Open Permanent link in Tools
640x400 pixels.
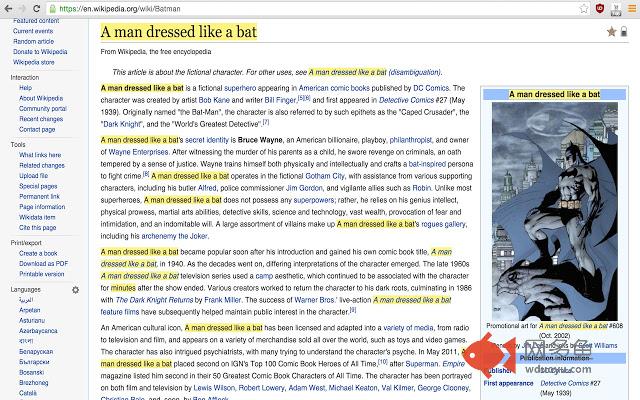[39, 196]
